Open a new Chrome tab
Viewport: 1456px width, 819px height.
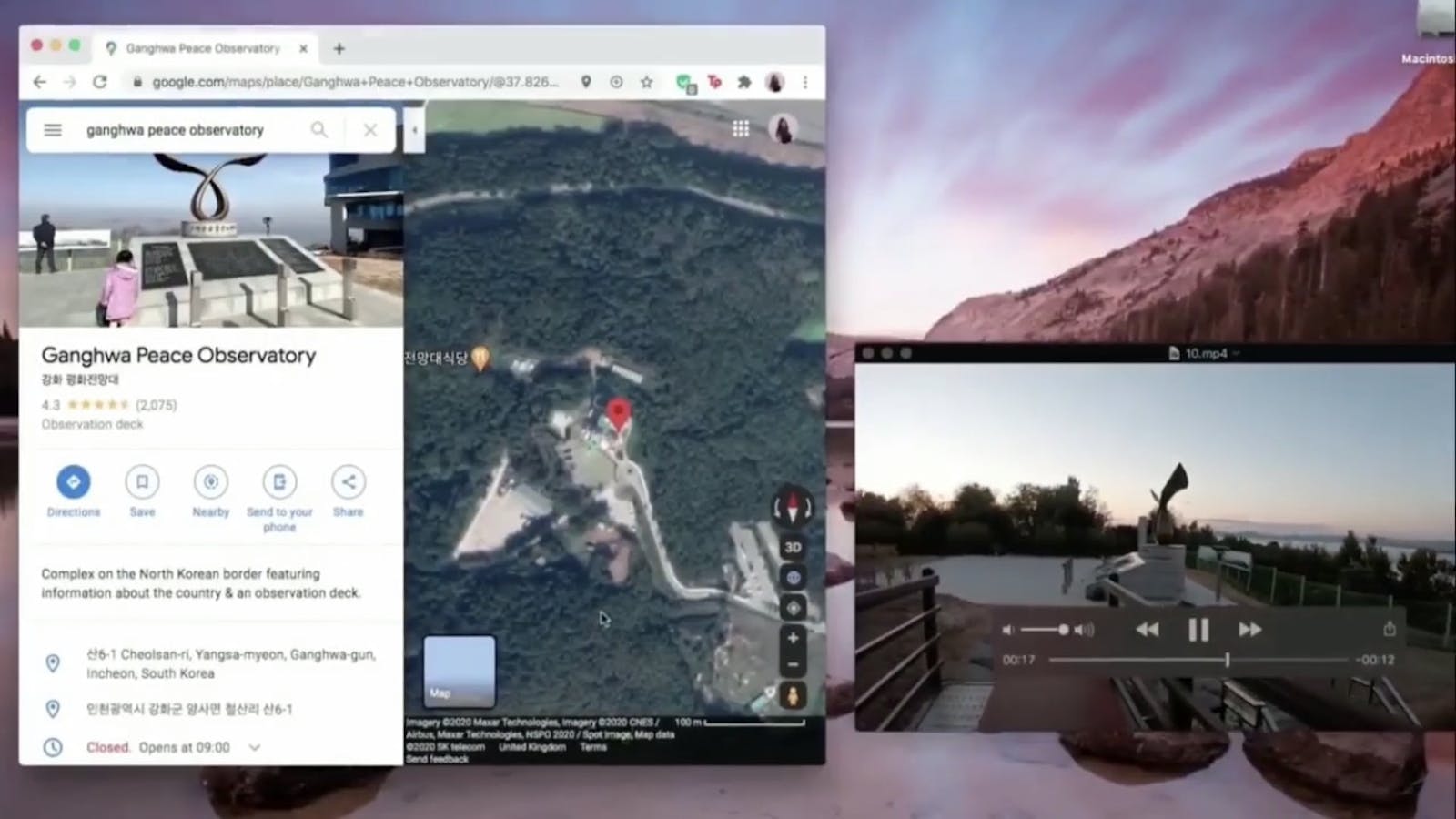point(339,48)
